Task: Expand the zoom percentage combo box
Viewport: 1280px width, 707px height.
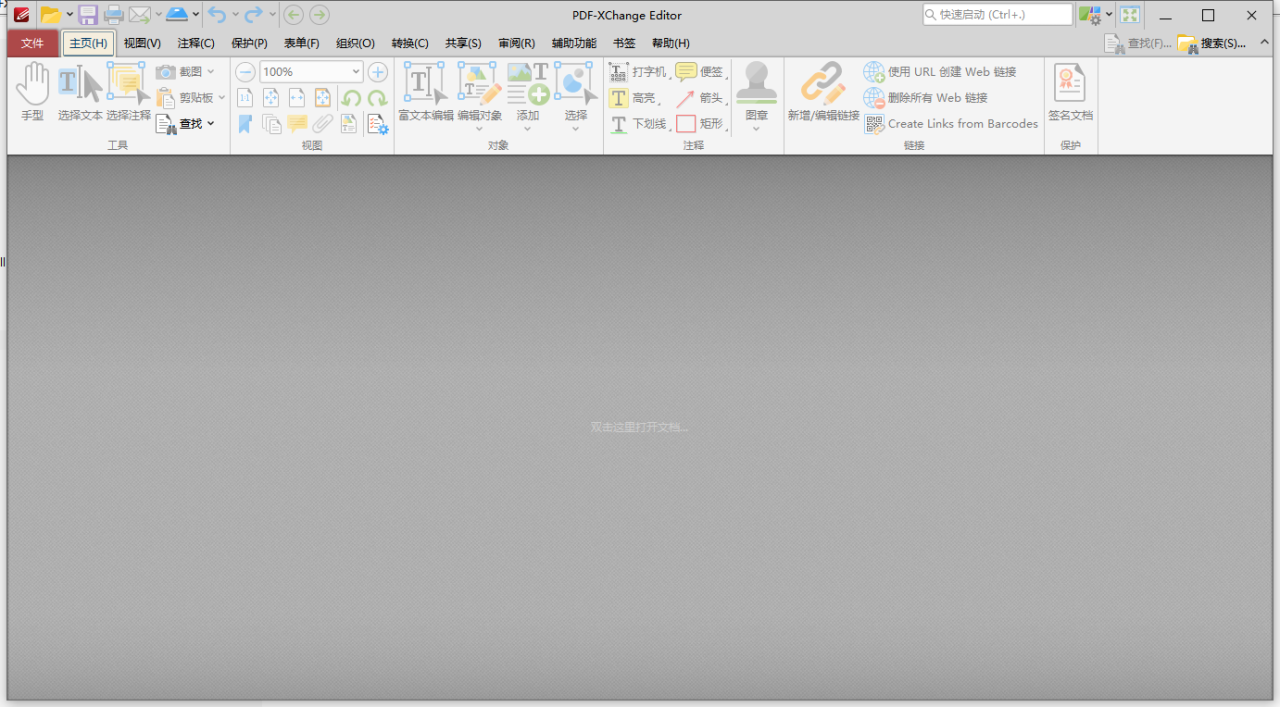Action: click(x=355, y=71)
